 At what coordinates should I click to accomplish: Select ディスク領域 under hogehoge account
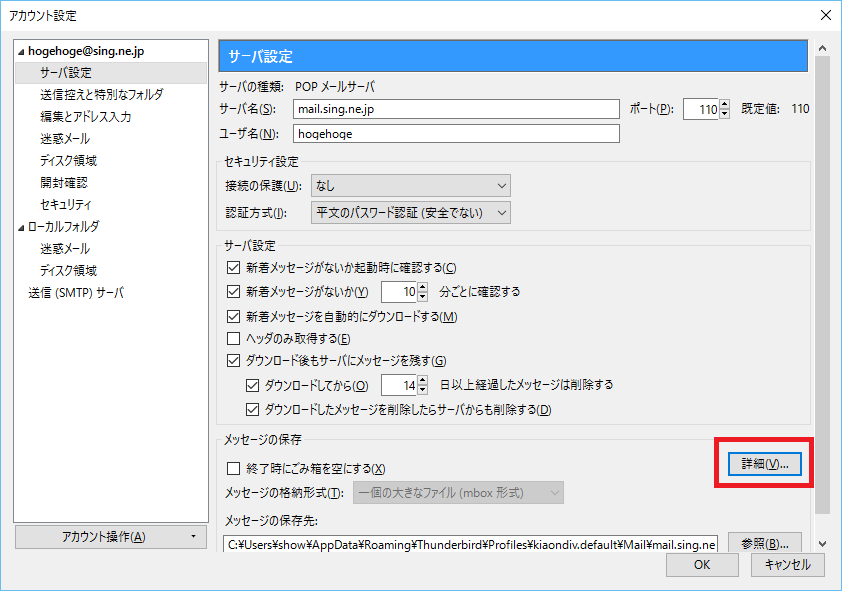[x=68, y=161]
